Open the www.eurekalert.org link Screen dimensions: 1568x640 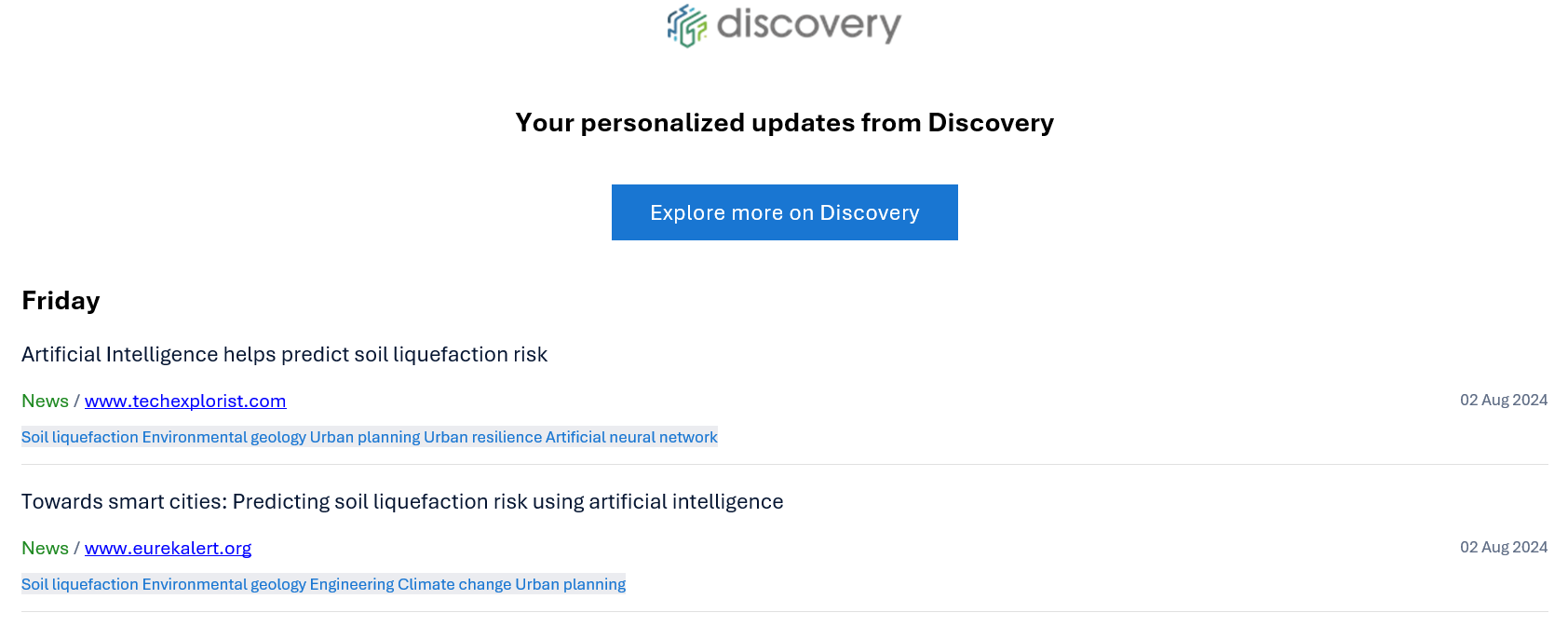click(168, 548)
